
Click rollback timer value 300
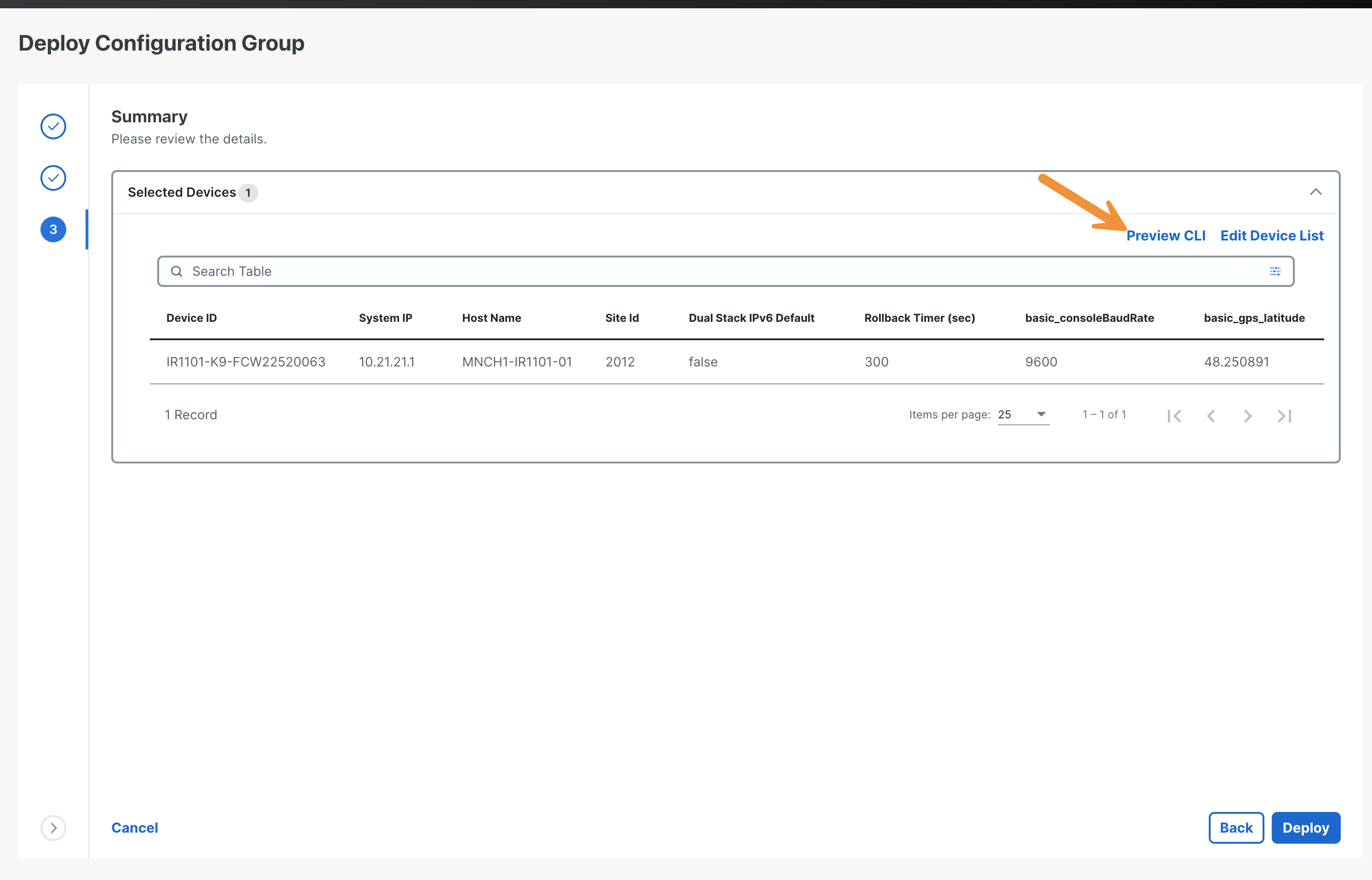pos(876,362)
